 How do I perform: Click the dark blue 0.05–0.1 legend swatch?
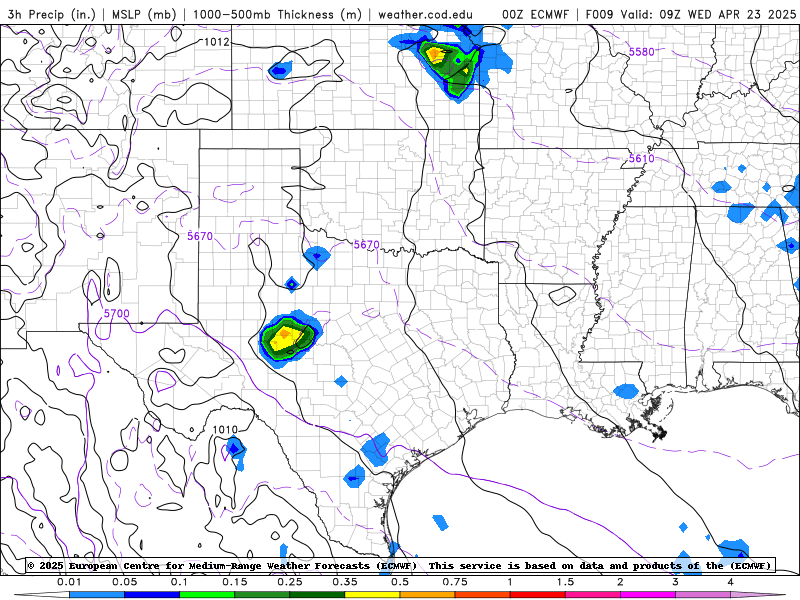(152, 595)
